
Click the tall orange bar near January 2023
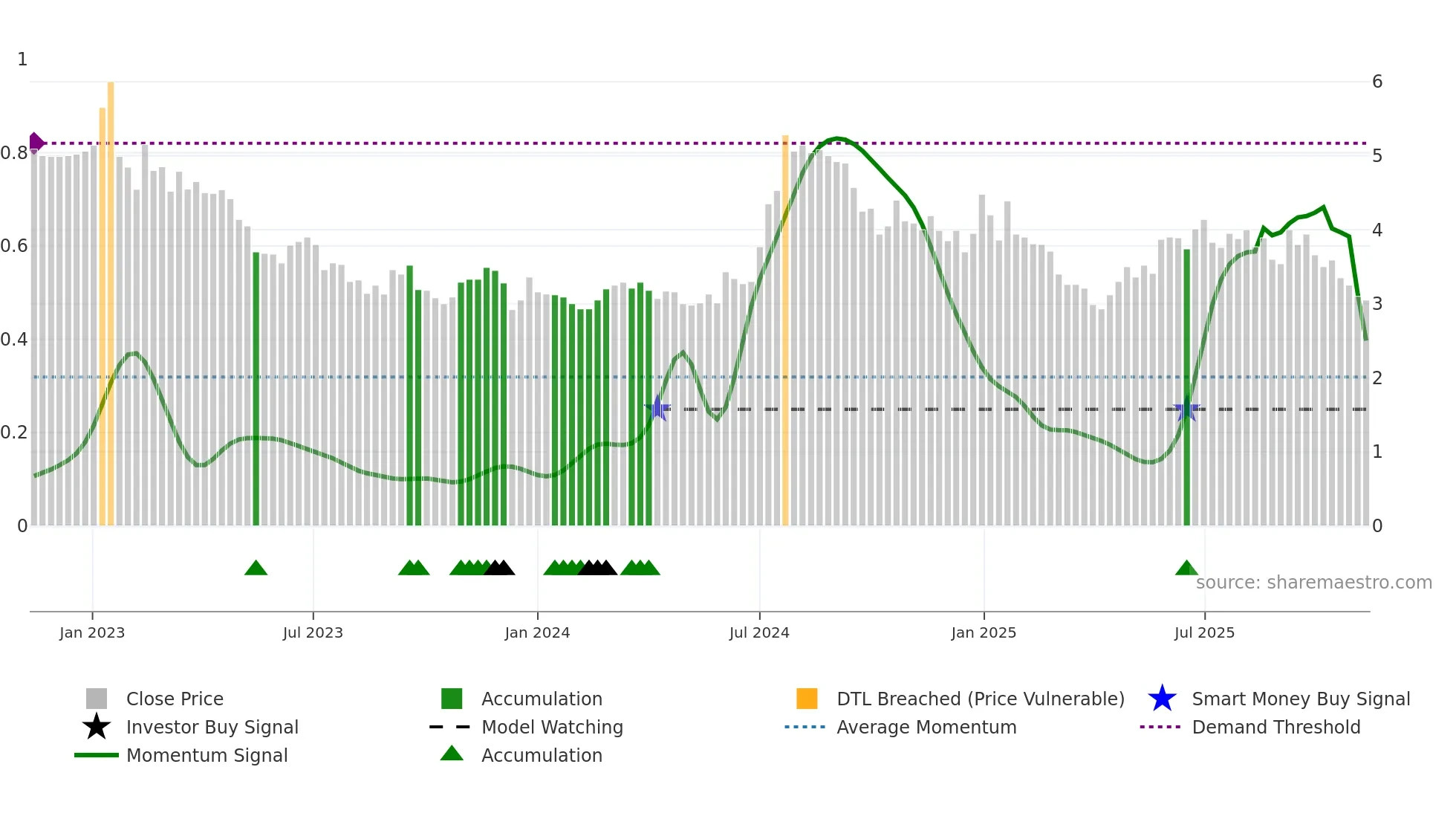pos(111,297)
